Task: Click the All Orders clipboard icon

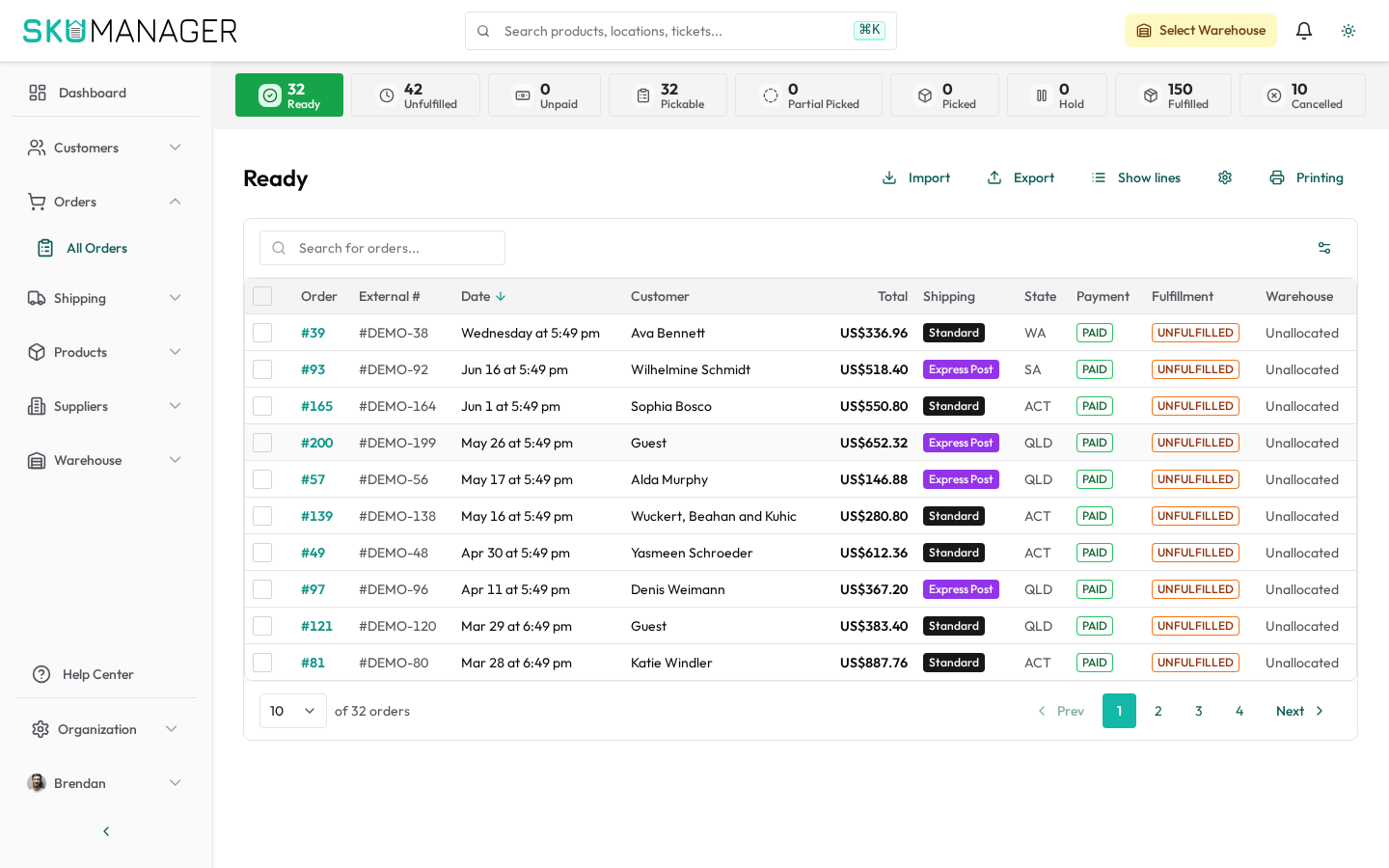Action: click(x=45, y=248)
